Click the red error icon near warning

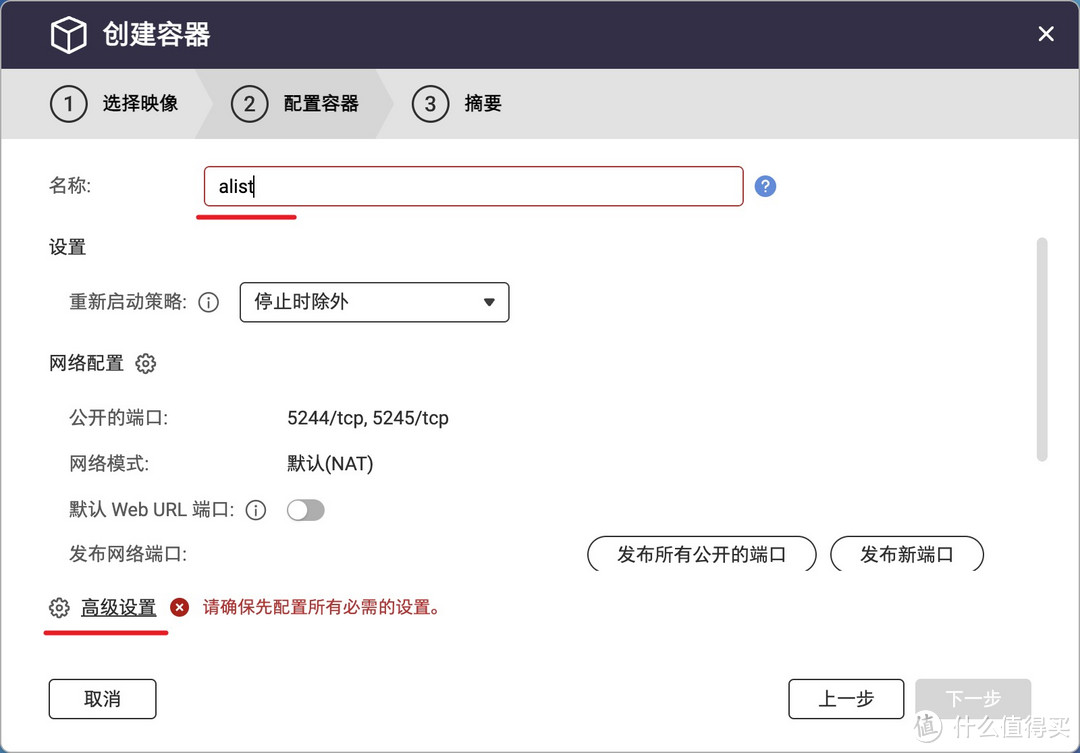pyautogui.click(x=180, y=607)
